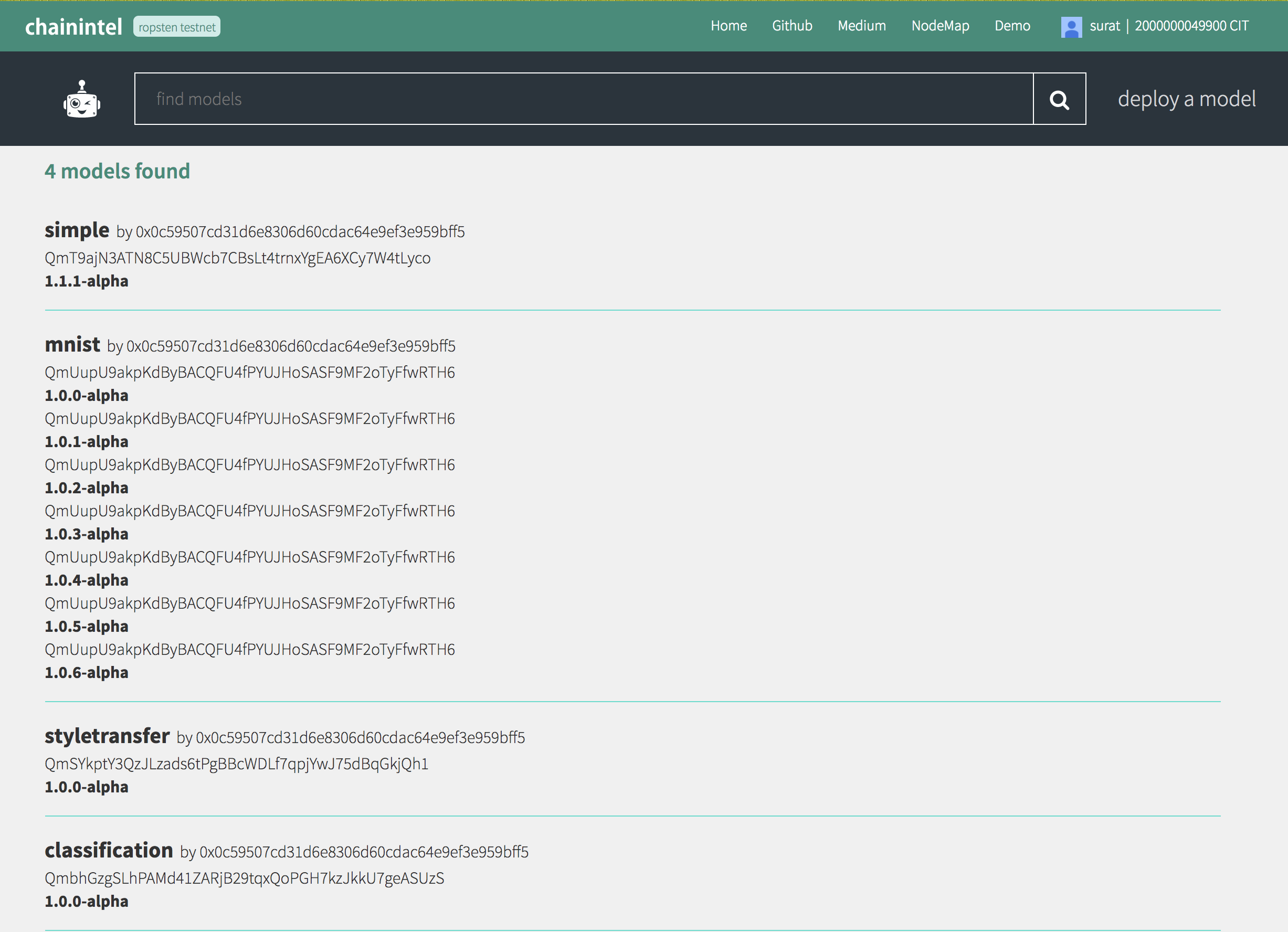Screen dimensions: 1288x932
Task: Select mnist version 1.0.3-alpha
Action: [x=86, y=534]
